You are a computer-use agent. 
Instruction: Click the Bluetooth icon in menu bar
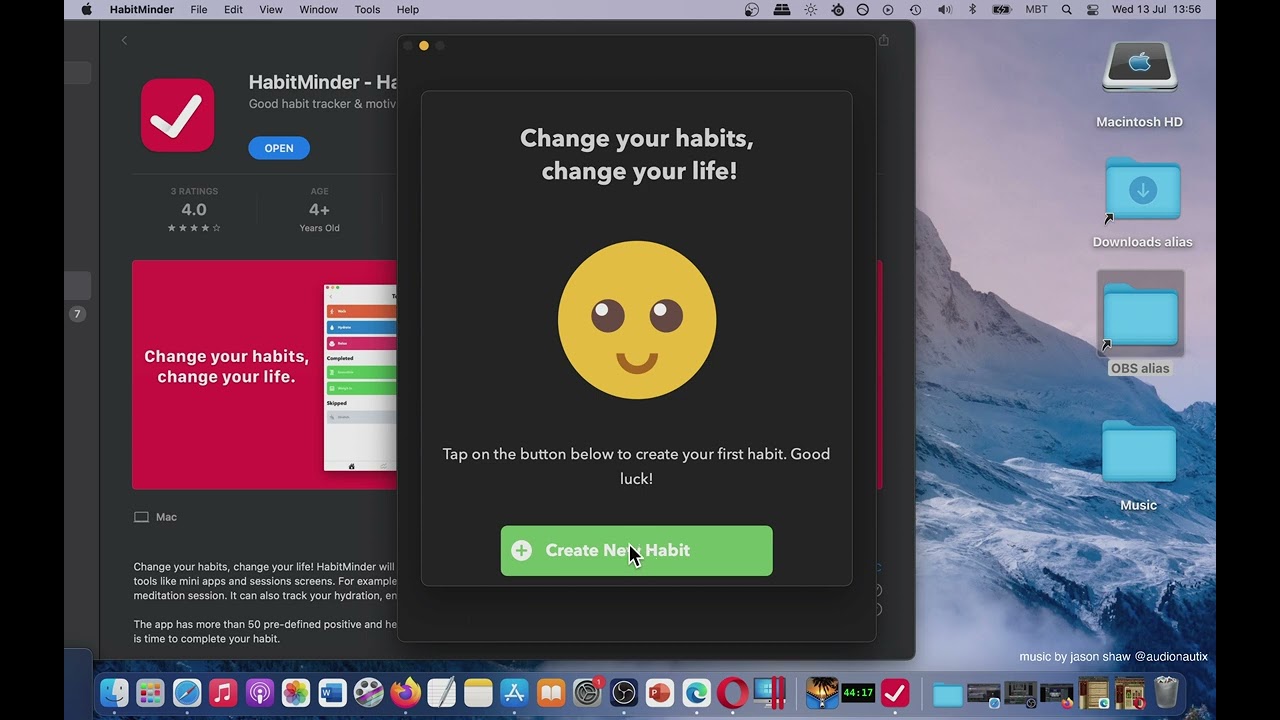(x=972, y=9)
